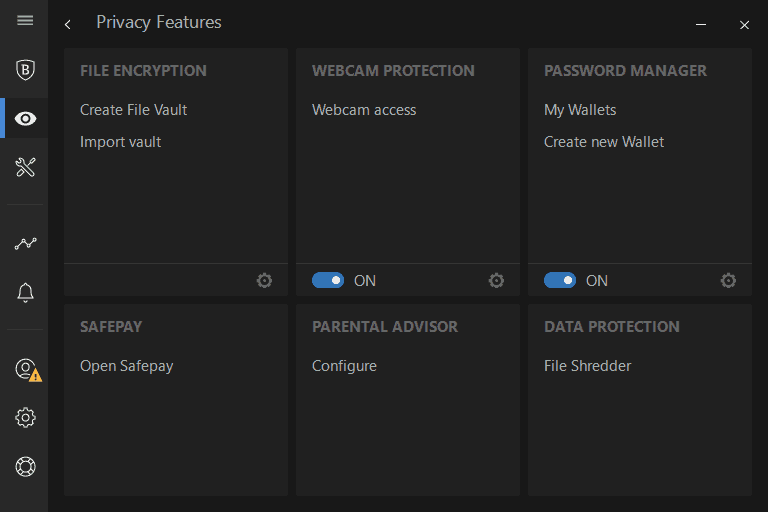768x512 pixels.
Task: Launch Open Safepay
Action: coord(127,366)
